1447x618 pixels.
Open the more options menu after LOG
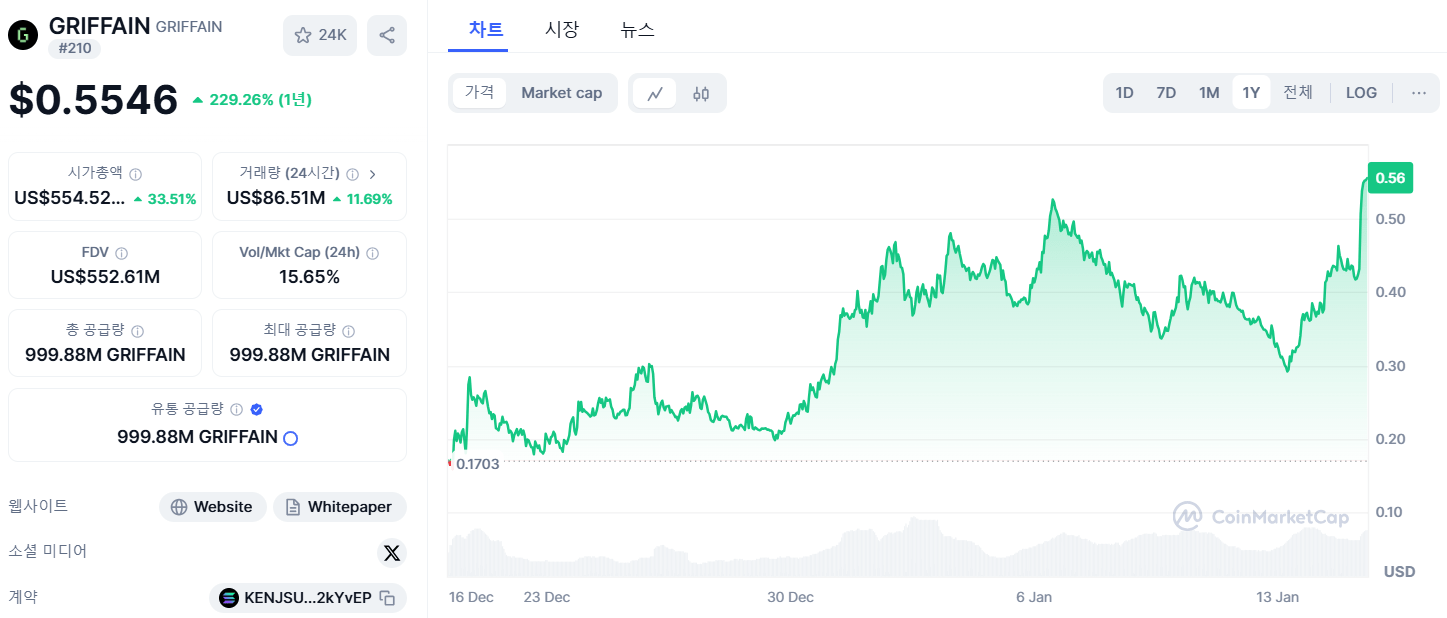click(x=1418, y=92)
